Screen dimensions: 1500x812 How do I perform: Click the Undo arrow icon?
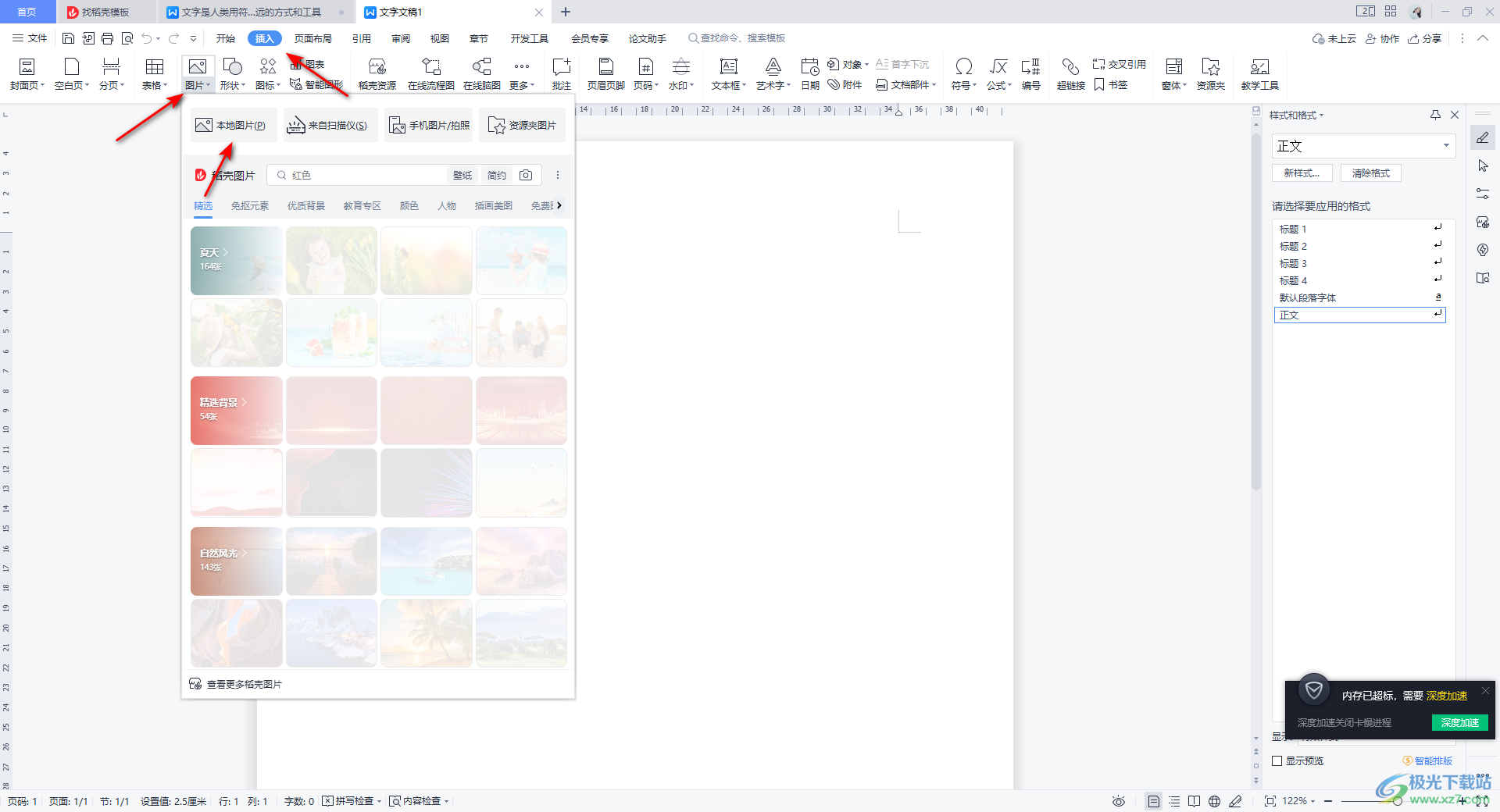(x=146, y=38)
